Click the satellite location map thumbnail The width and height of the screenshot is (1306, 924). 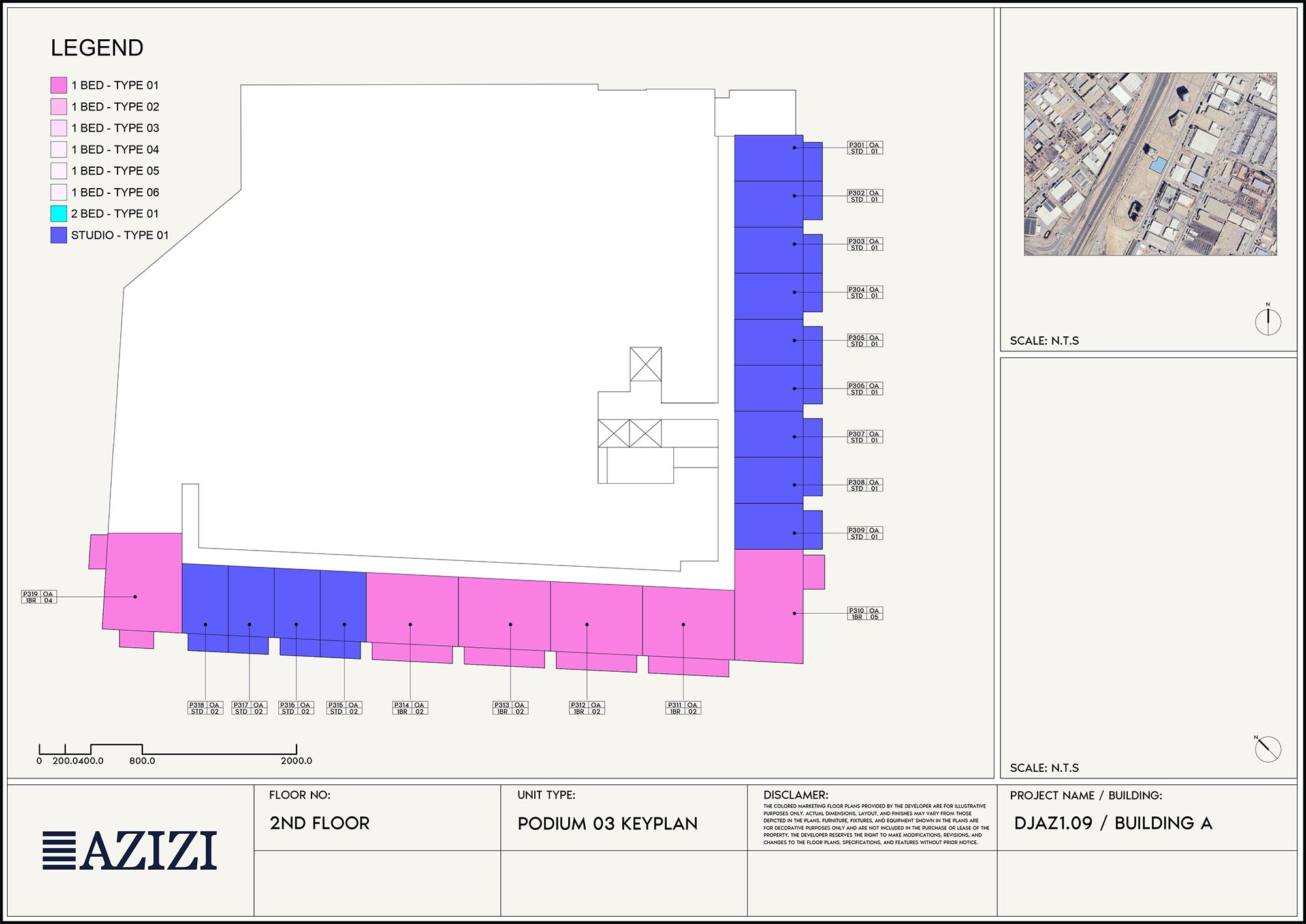point(1150,164)
